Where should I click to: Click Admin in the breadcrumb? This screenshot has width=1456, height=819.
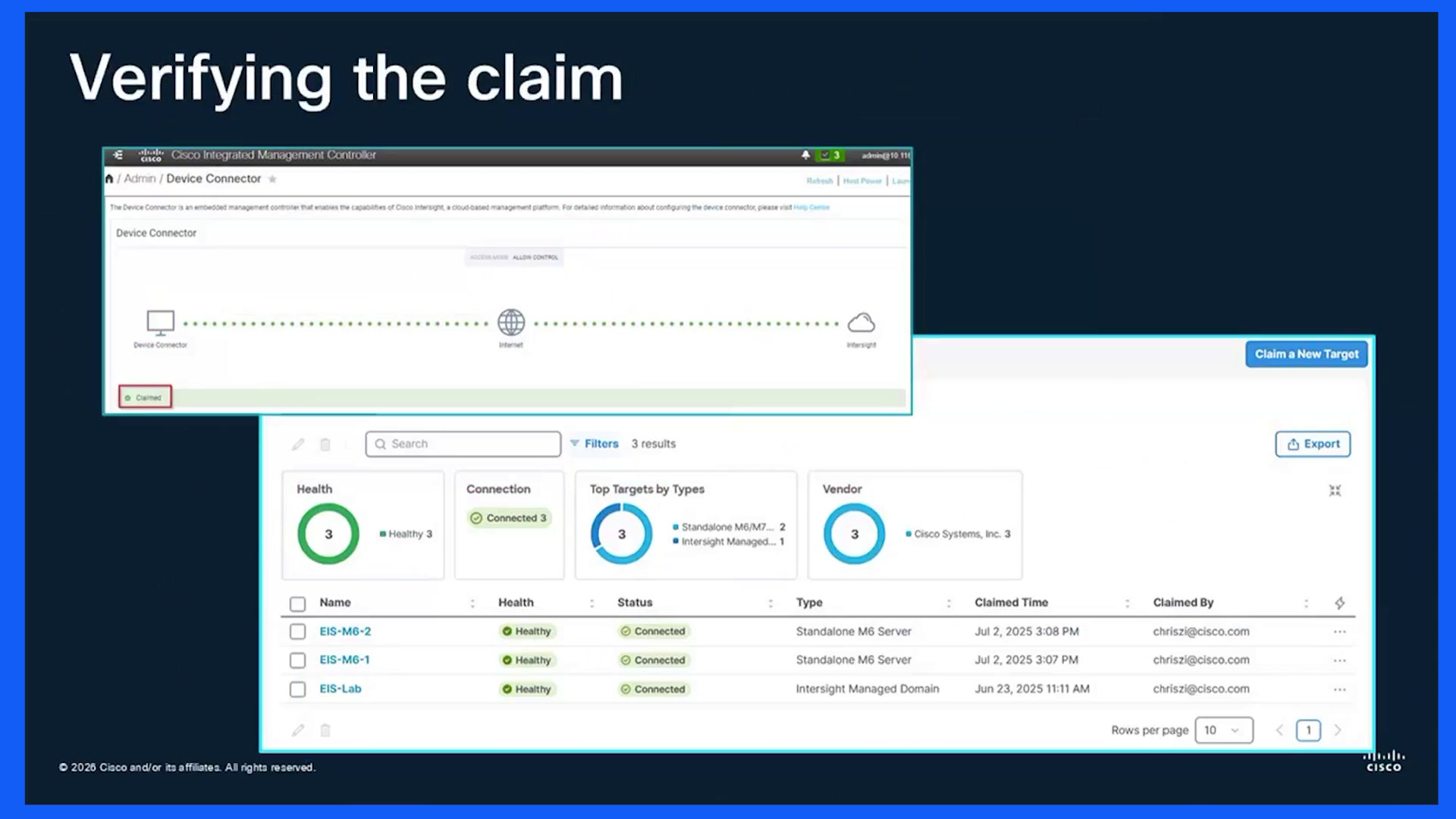point(140,179)
